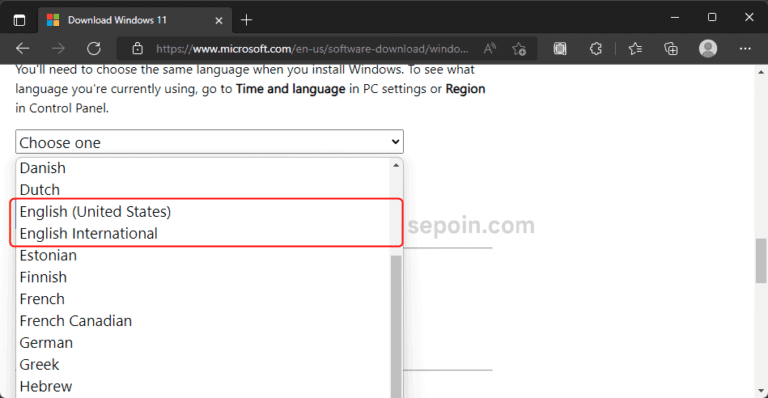Click the dropdown list scroll up arrow
This screenshot has height=398, width=768.
pyautogui.click(x=396, y=165)
